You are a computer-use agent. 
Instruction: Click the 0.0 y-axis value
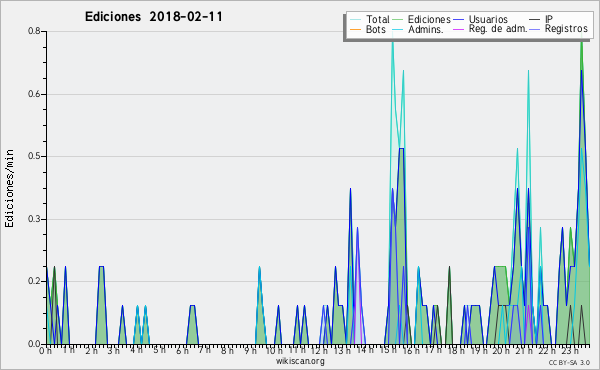[34, 344]
